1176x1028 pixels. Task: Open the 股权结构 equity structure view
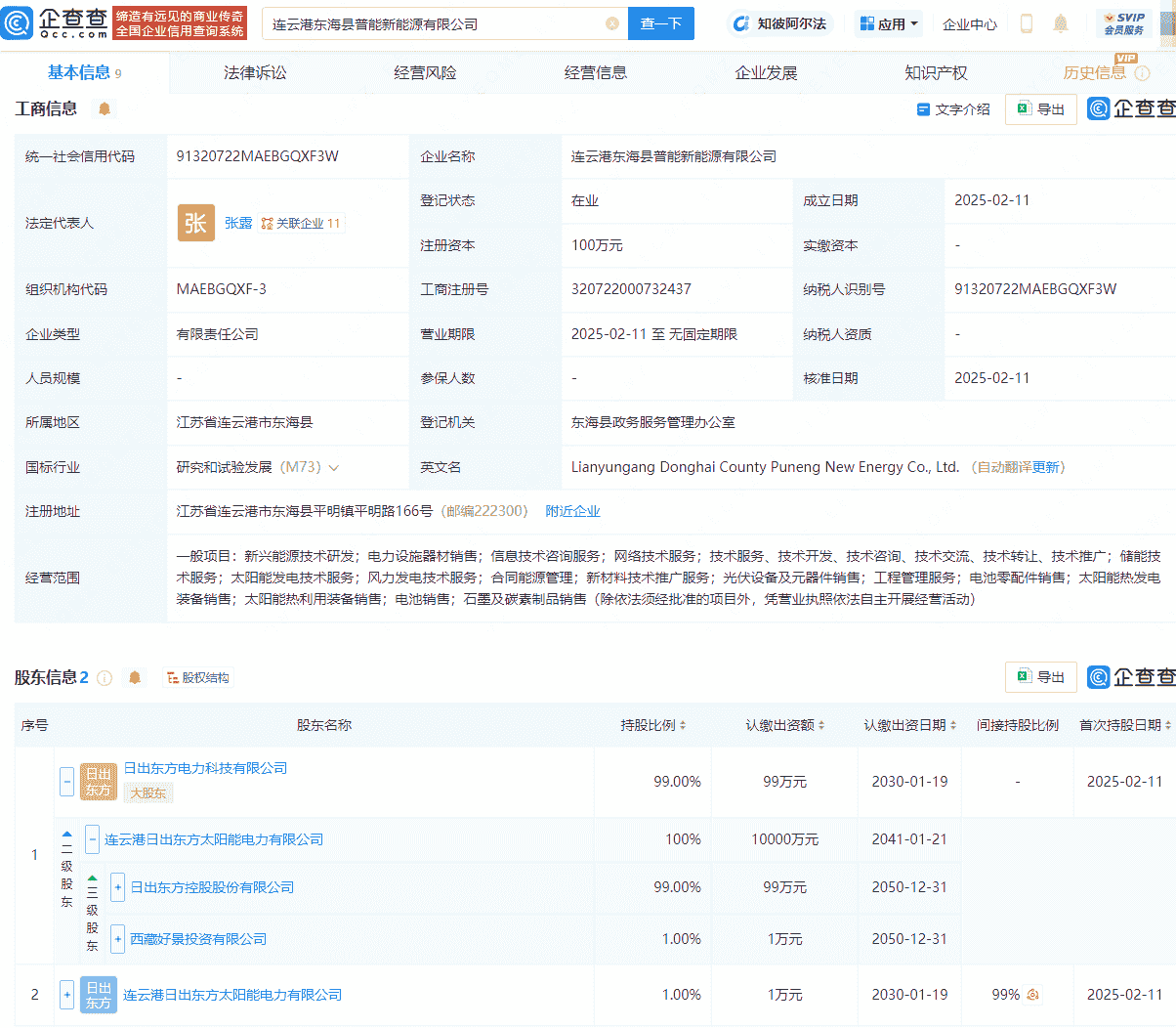point(197,677)
